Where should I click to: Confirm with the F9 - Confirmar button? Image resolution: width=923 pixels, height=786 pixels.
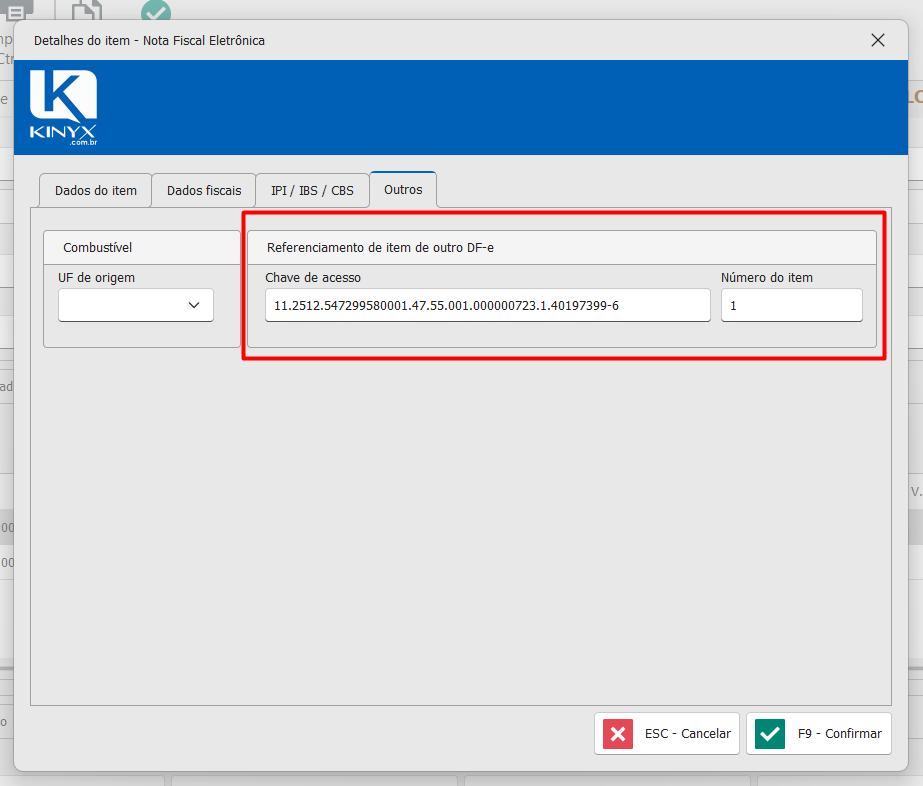click(819, 734)
